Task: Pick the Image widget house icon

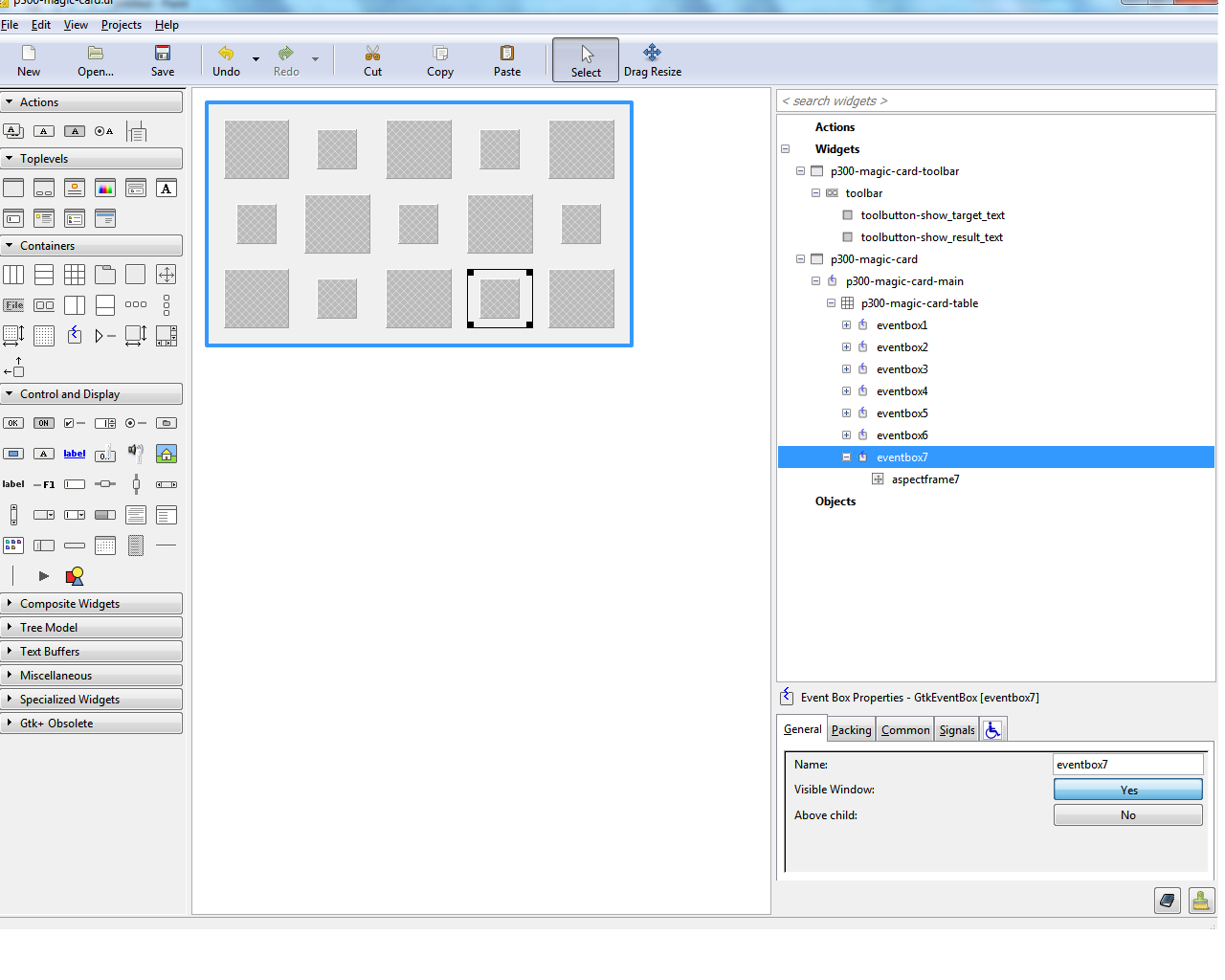Action: click(167, 454)
